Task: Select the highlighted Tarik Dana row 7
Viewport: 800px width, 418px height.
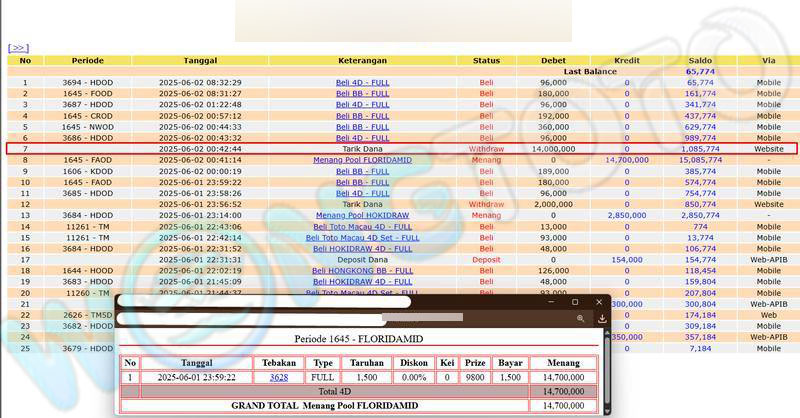Action: click(400, 149)
